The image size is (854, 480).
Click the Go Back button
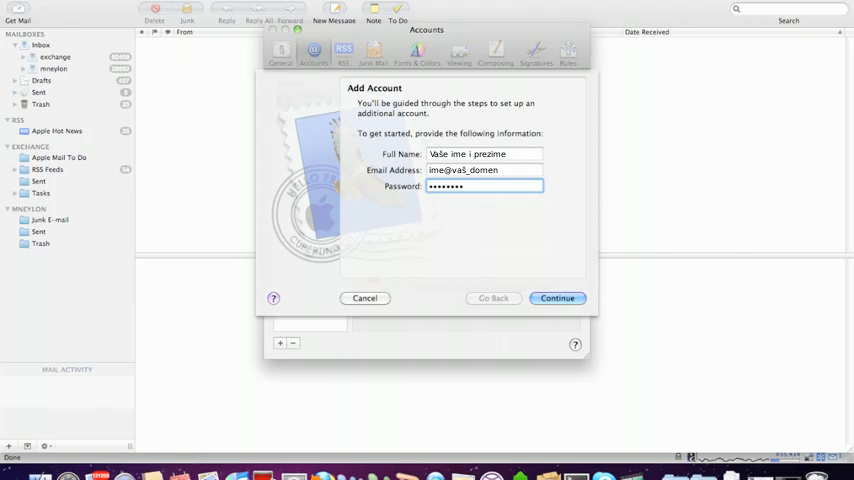point(493,299)
